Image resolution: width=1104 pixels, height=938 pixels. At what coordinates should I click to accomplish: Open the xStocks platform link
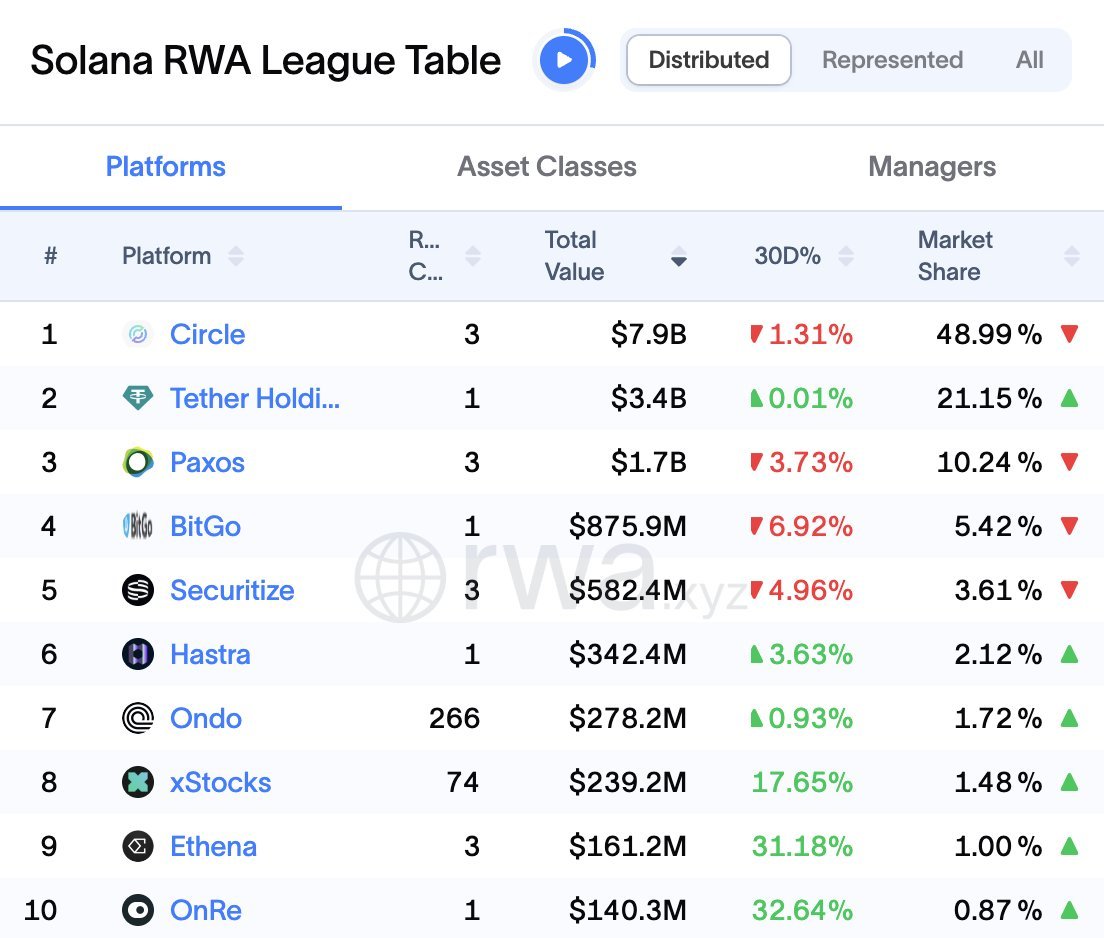[x=220, y=782]
